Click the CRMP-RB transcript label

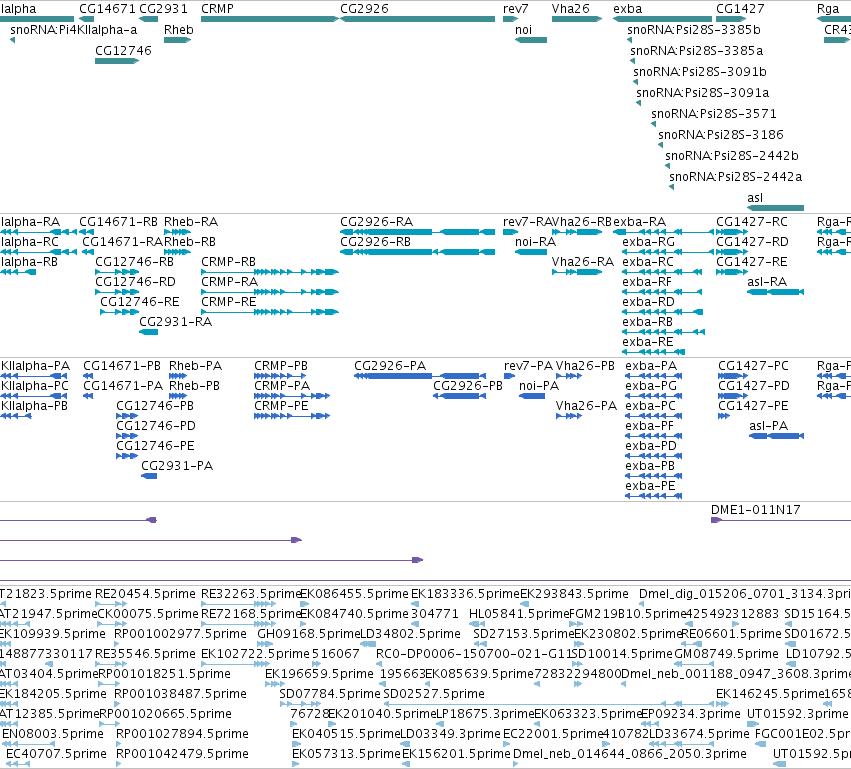coord(228,262)
